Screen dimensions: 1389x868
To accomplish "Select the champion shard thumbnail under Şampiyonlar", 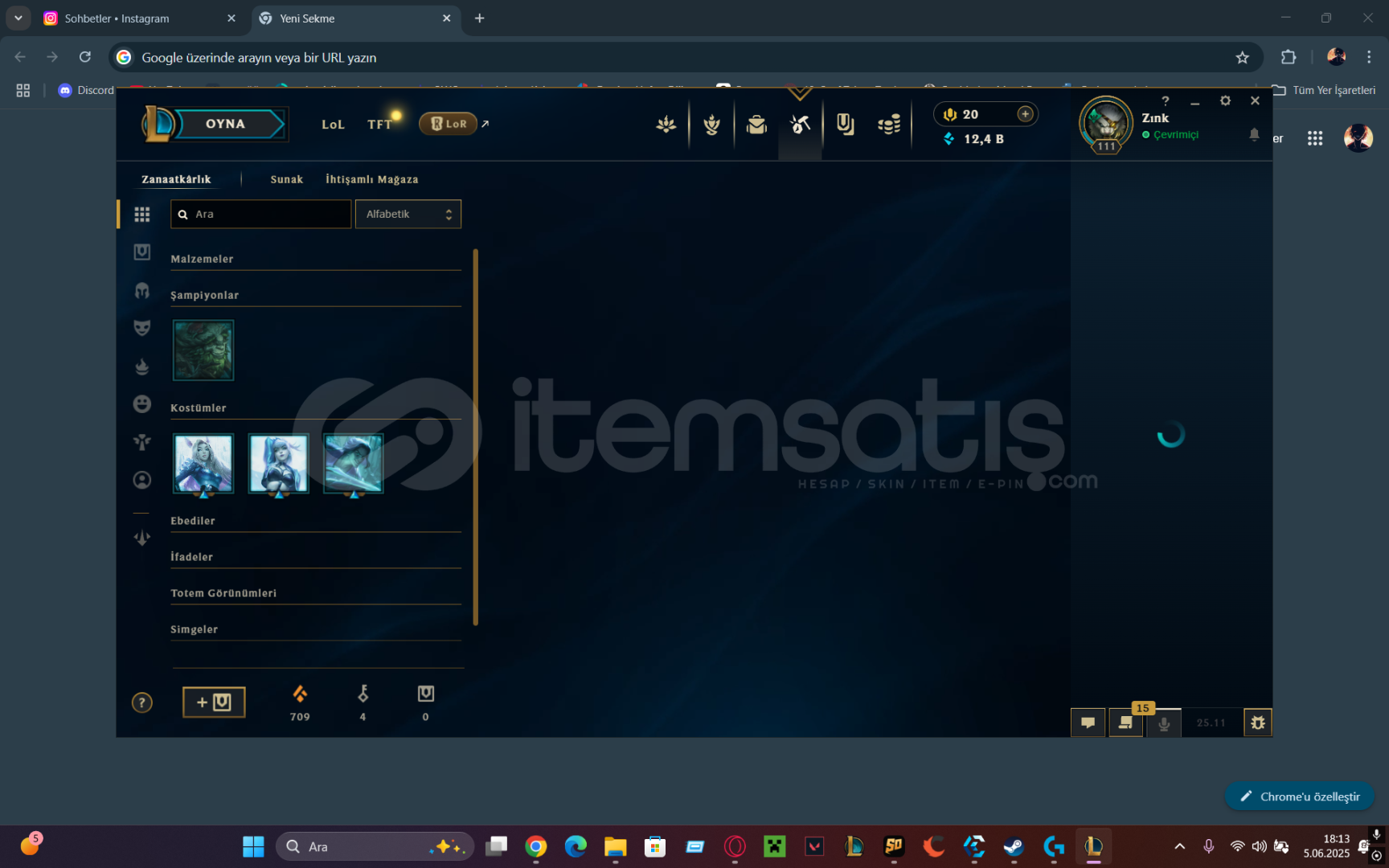I will pyautogui.click(x=203, y=350).
